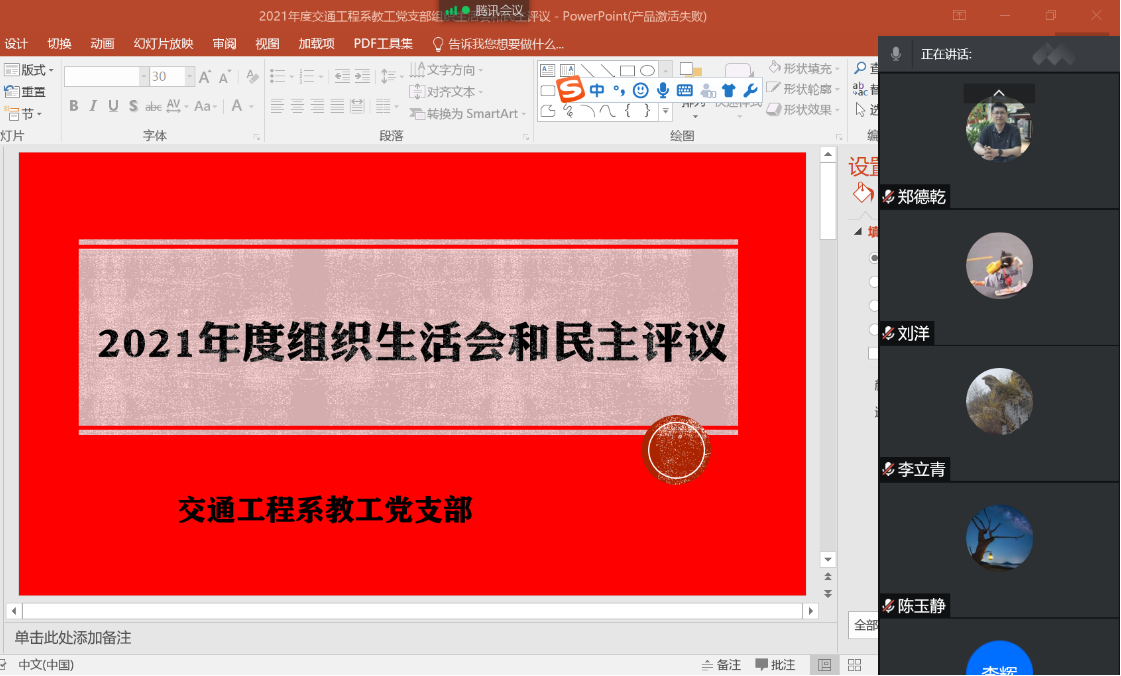Select the second fill radio option

tap(874, 282)
